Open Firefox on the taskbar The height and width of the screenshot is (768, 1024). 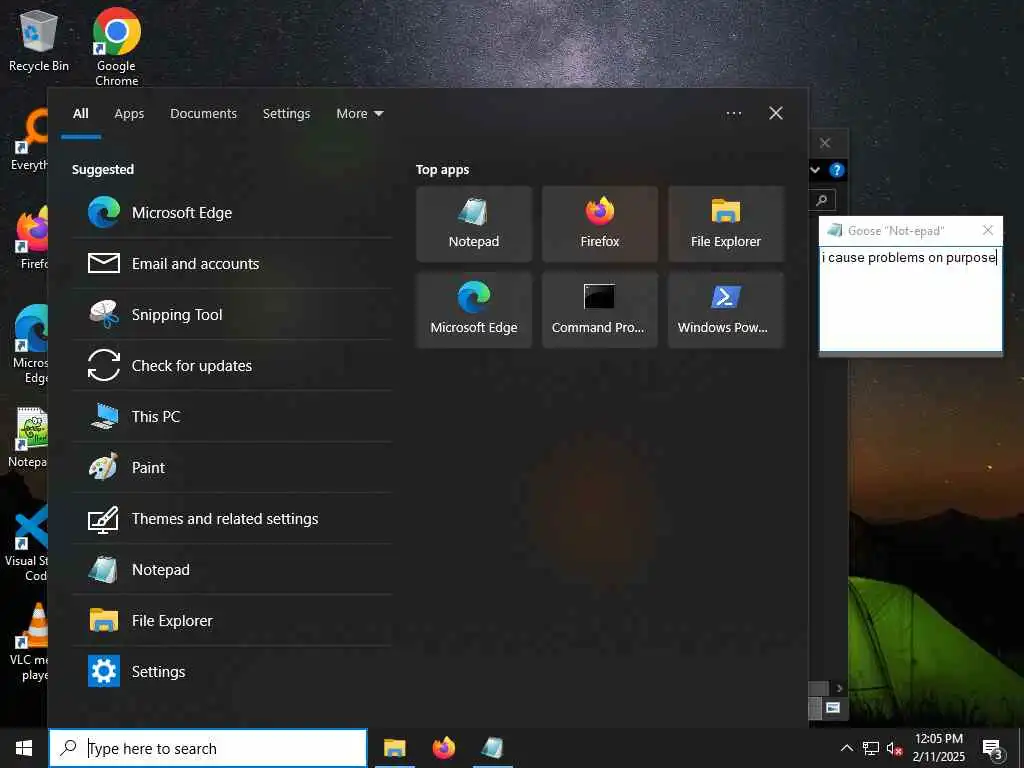coord(443,748)
